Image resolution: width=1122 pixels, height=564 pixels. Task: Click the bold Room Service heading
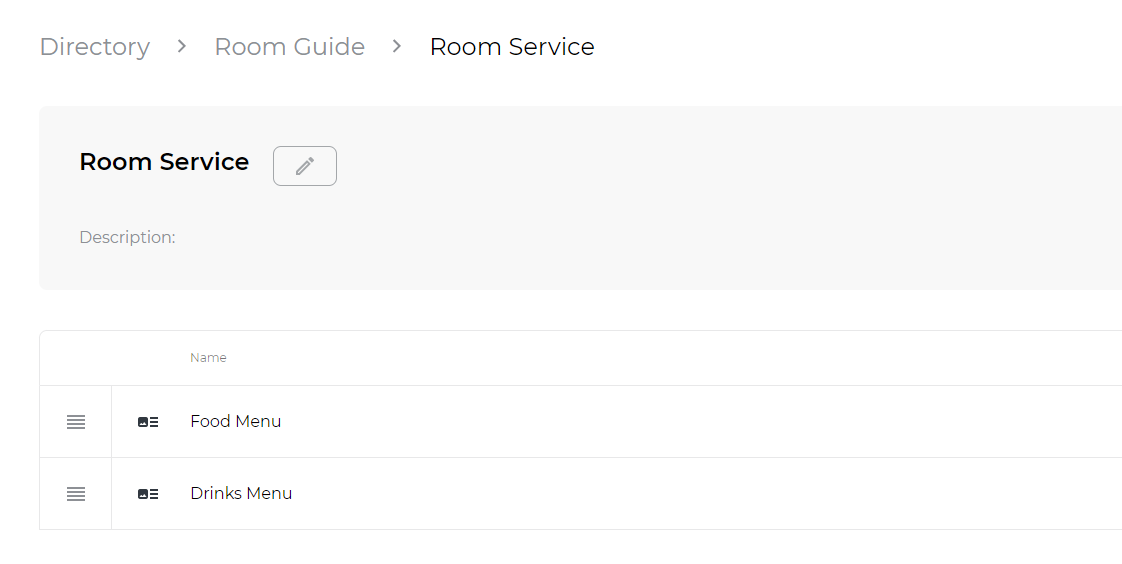pos(164,162)
